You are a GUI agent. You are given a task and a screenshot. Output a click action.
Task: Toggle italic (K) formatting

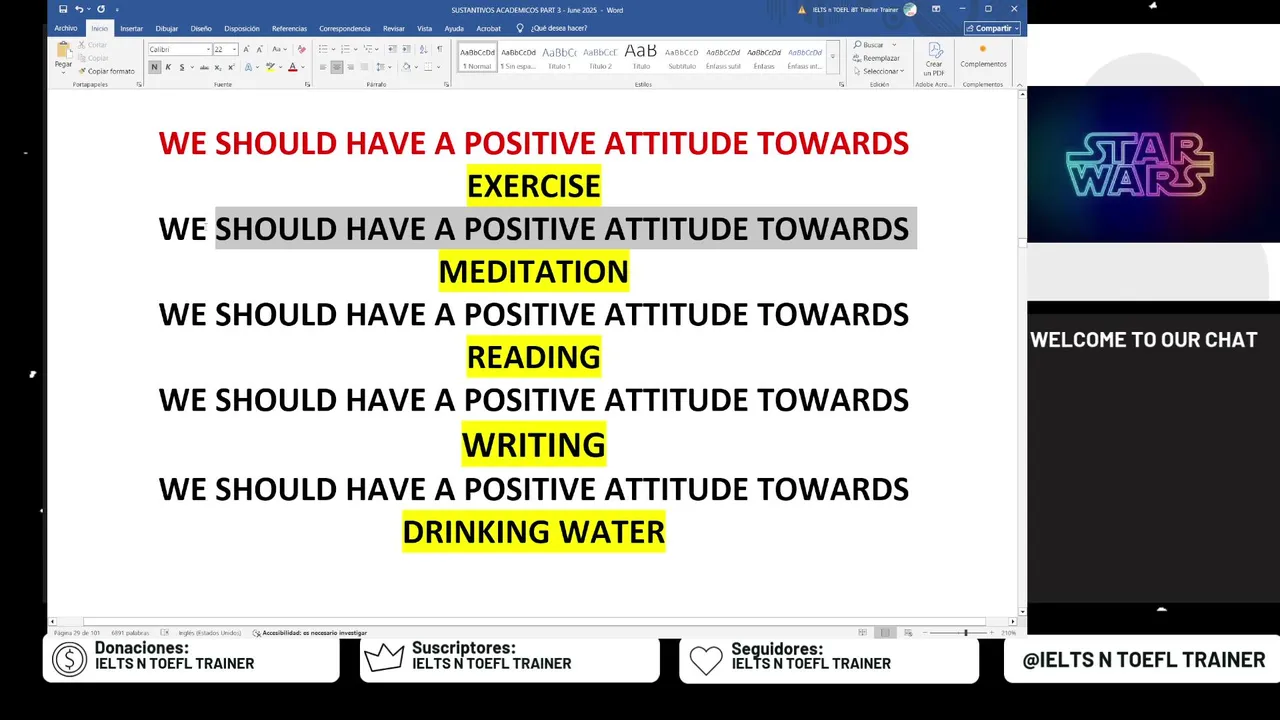(168, 67)
